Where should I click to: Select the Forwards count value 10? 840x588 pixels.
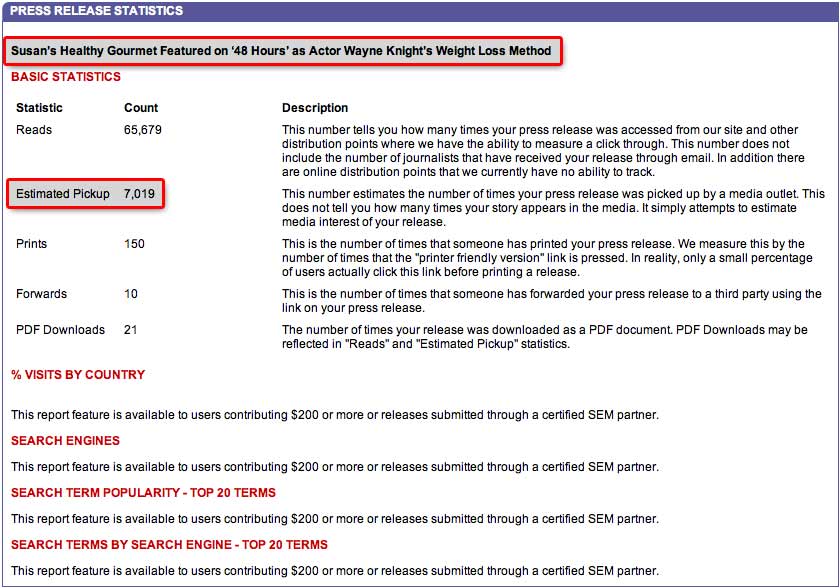coord(131,293)
